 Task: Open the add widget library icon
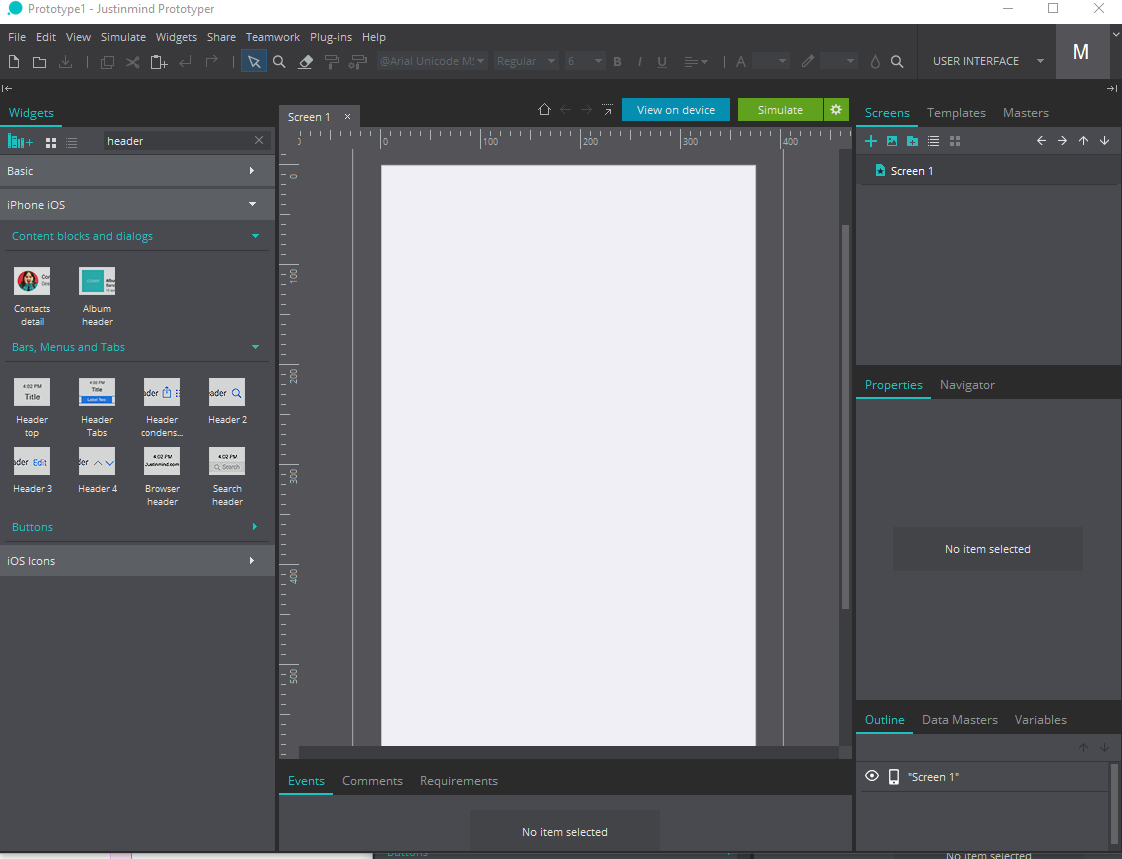pos(20,142)
